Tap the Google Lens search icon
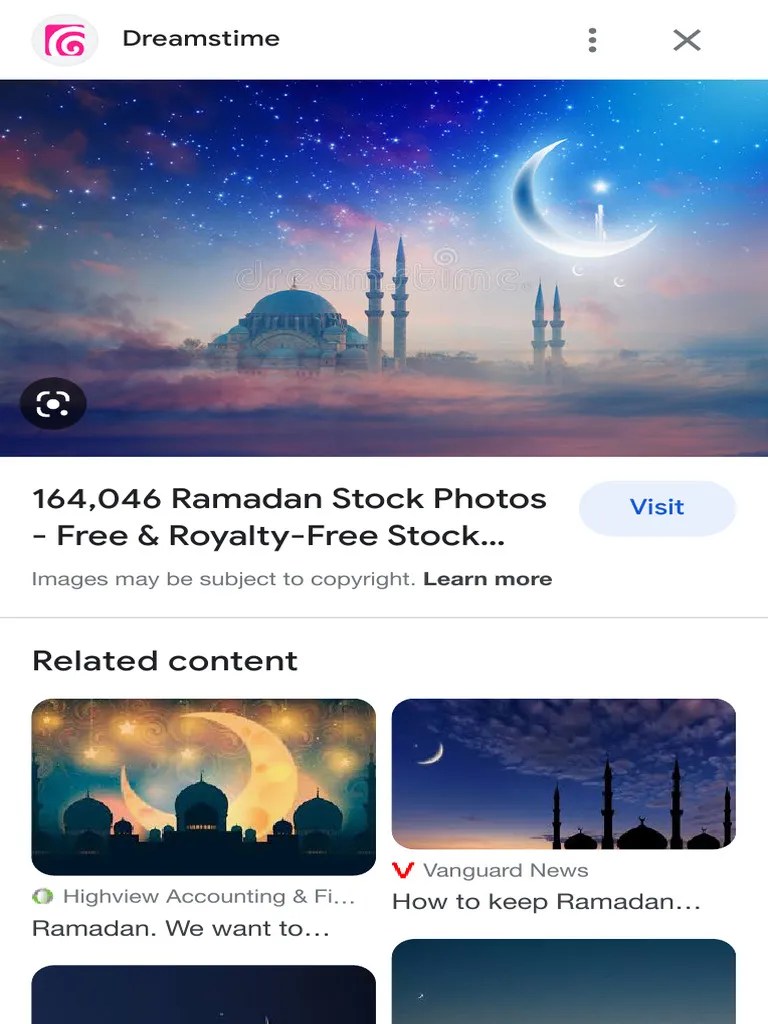768x1024 pixels. tap(53, 404)
